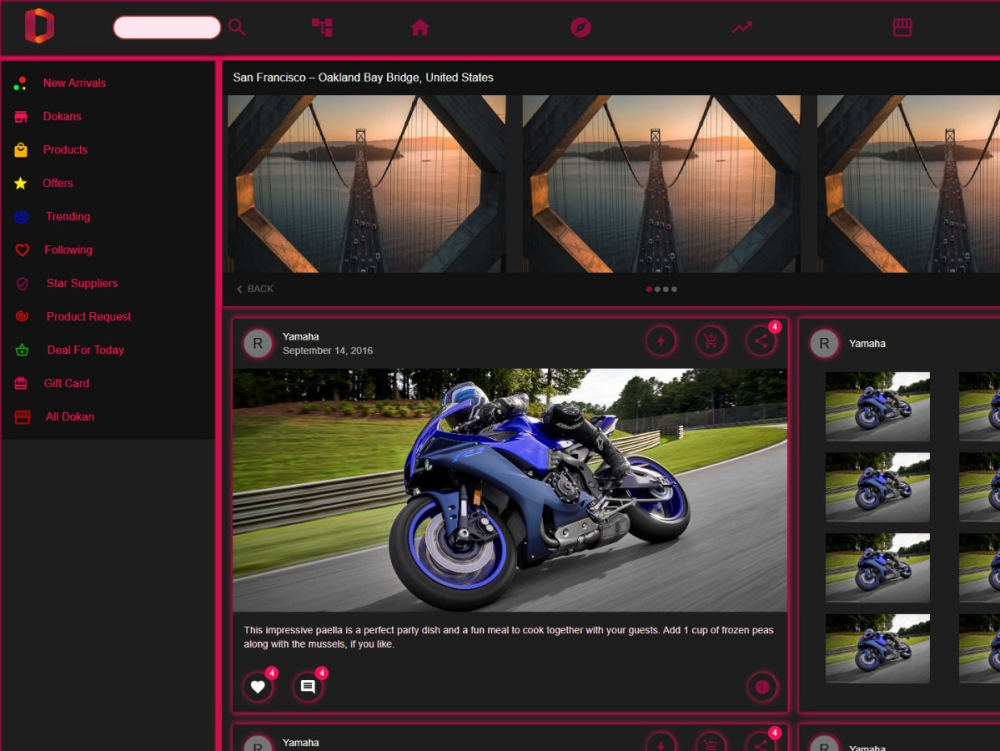Click the All Dokan store icon

(x=22, y=417)
